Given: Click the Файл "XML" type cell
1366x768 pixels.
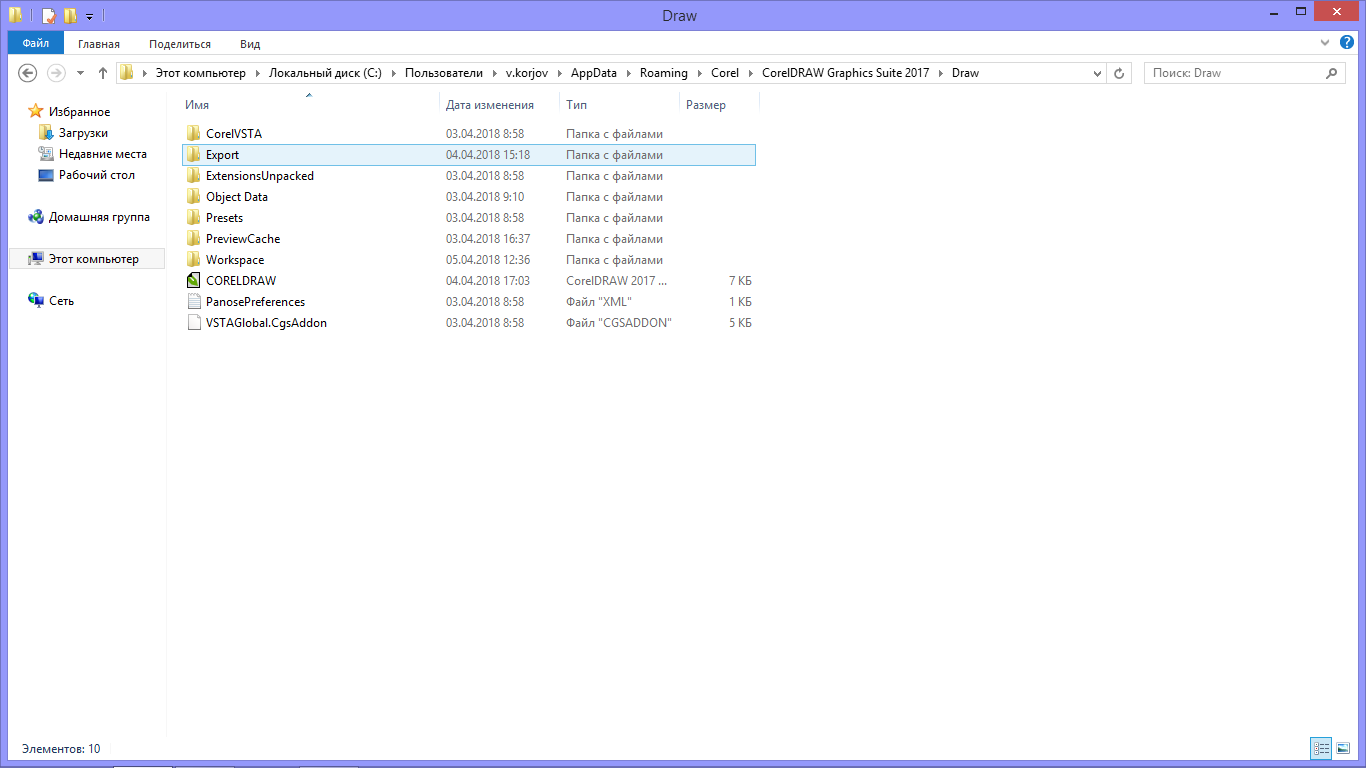Looking at the screenshot, I should point(599,302).
